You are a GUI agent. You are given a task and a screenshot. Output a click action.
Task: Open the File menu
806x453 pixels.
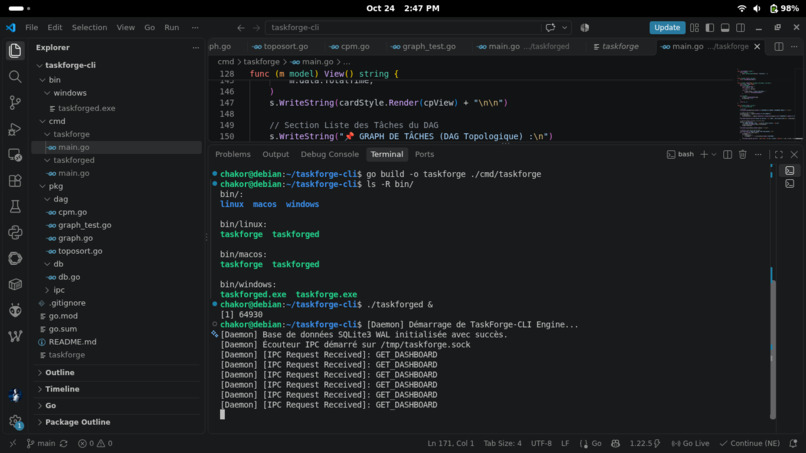click(x=31, y=28)
